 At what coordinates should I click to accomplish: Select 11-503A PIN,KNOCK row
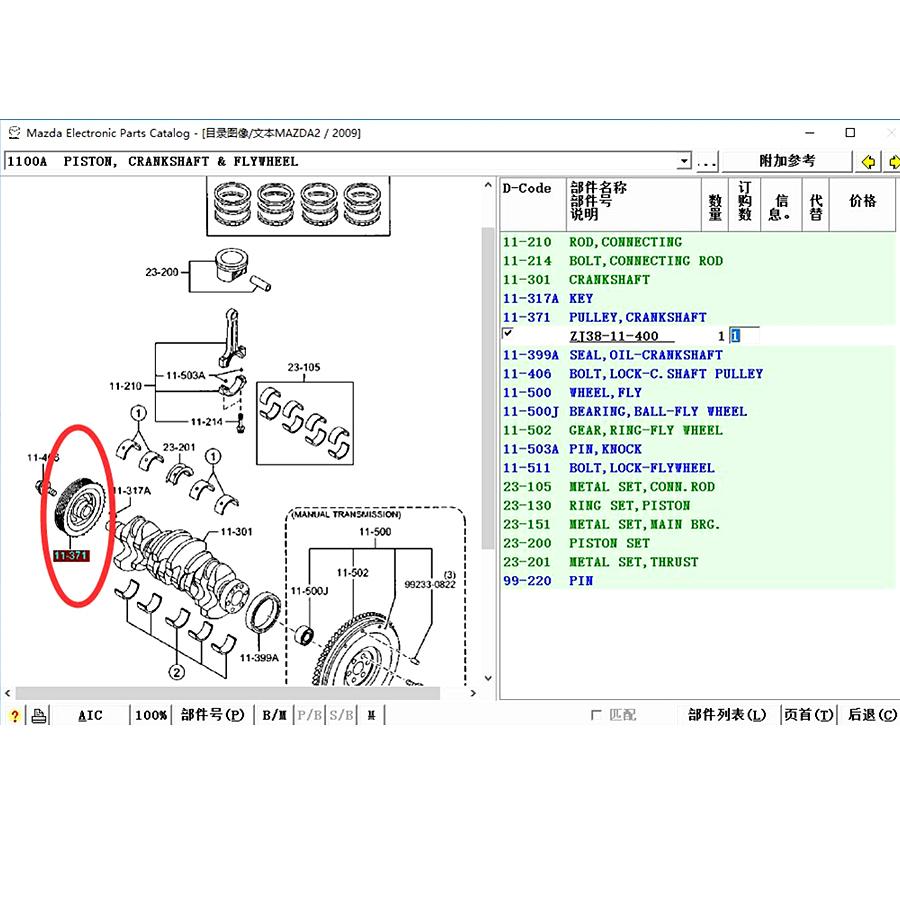[x=698, y=449]
